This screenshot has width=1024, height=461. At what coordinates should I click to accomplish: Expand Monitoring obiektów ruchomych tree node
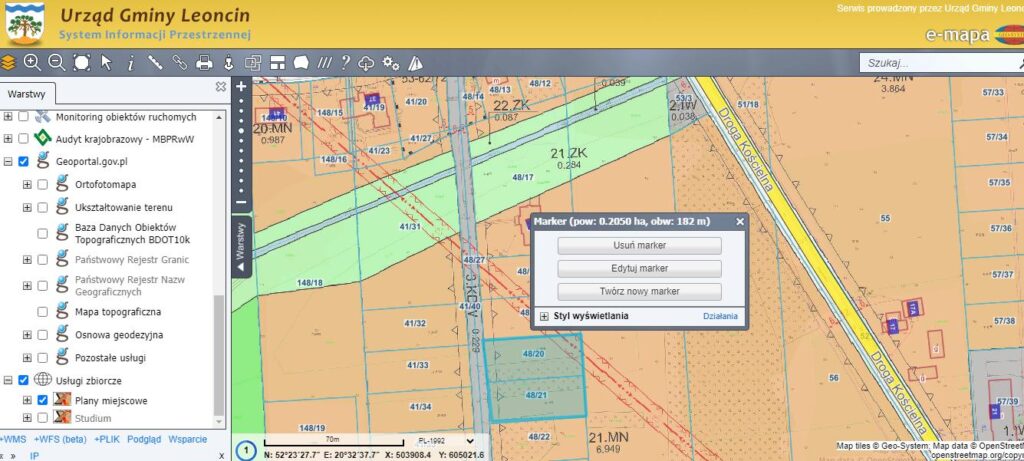click(x=8, y=117)
